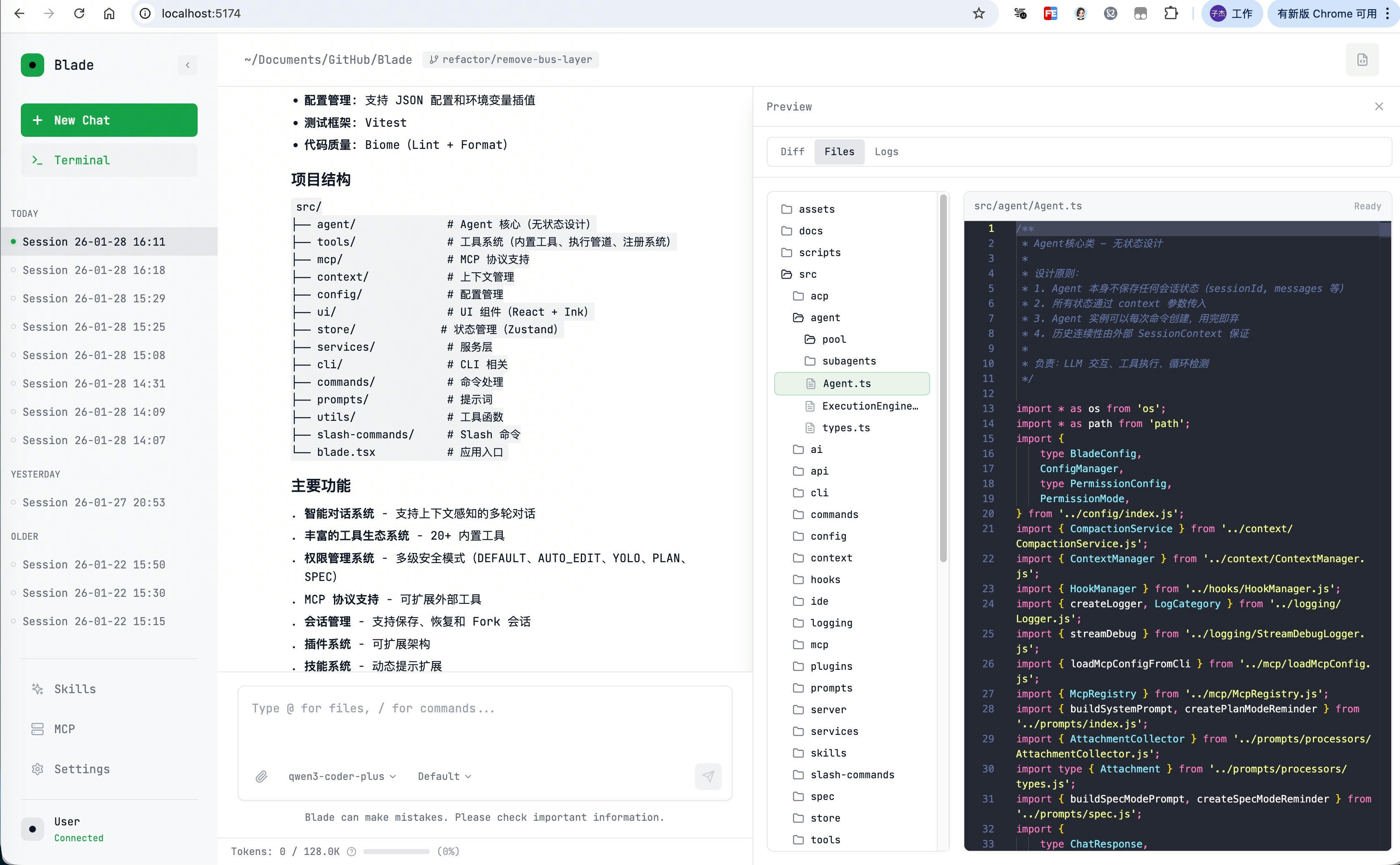Open Session 26-01-27 20:53
The image size is (1400, 865).
pos(94,502)
